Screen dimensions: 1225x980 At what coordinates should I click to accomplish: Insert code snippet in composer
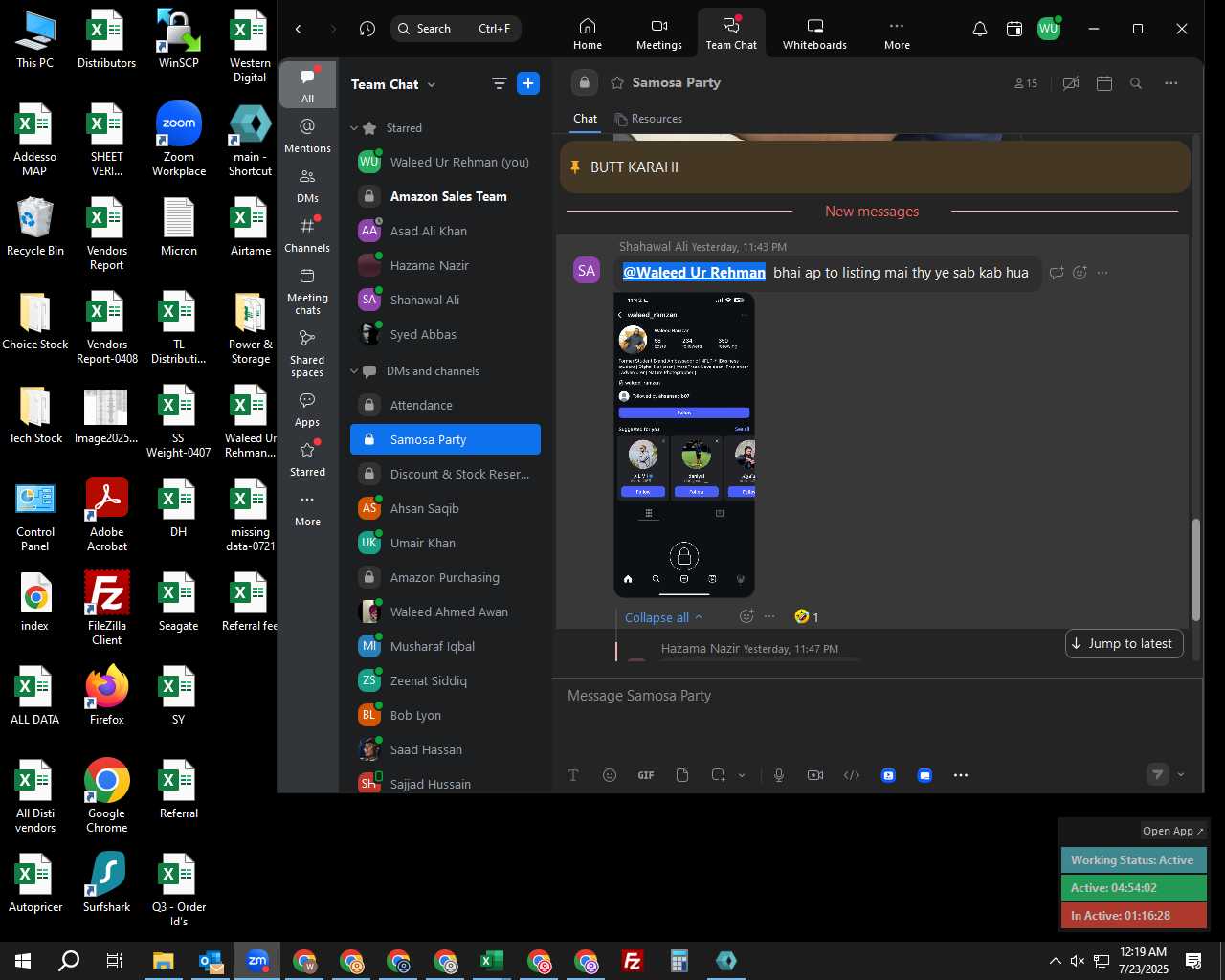[852, 775]
